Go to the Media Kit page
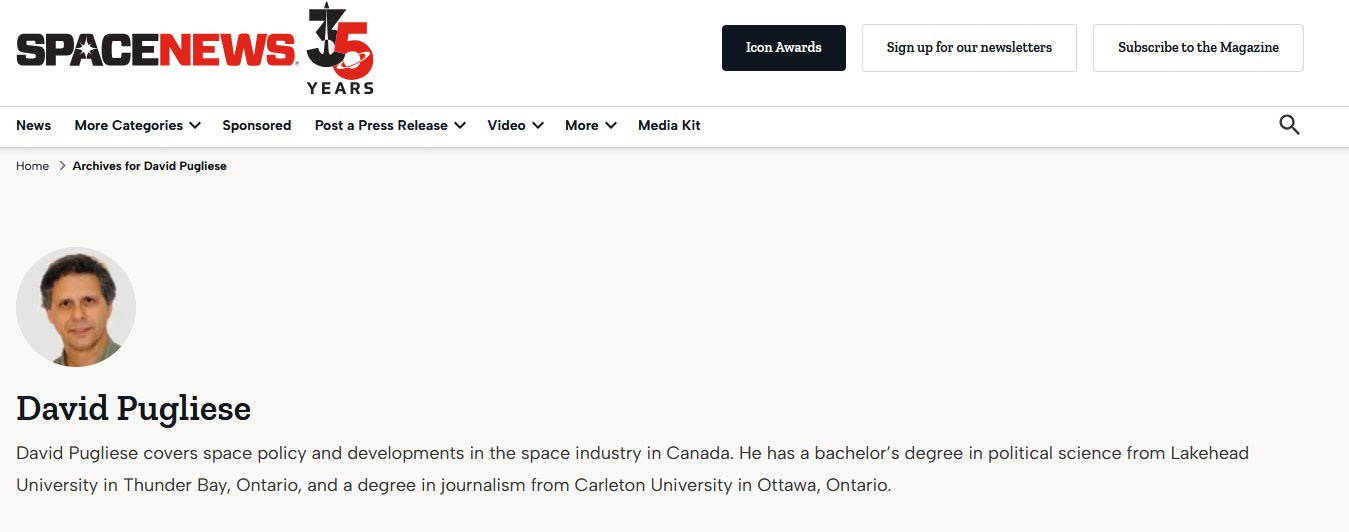 (669, 126)
